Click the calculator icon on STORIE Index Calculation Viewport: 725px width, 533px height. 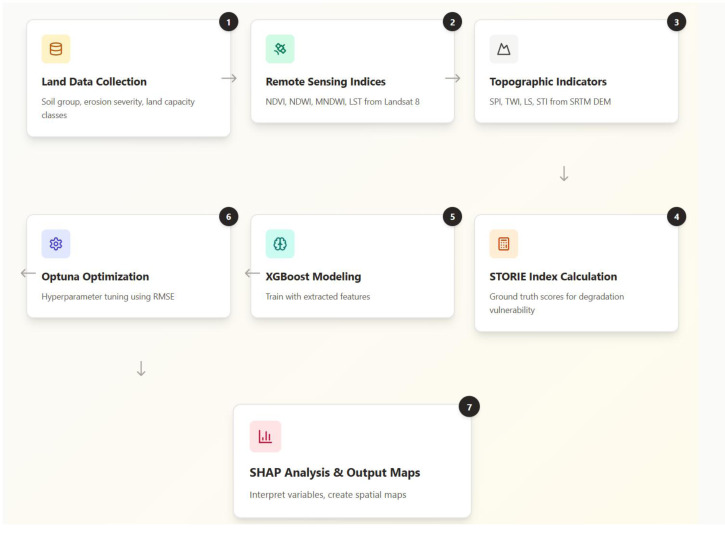pos(504,244)
